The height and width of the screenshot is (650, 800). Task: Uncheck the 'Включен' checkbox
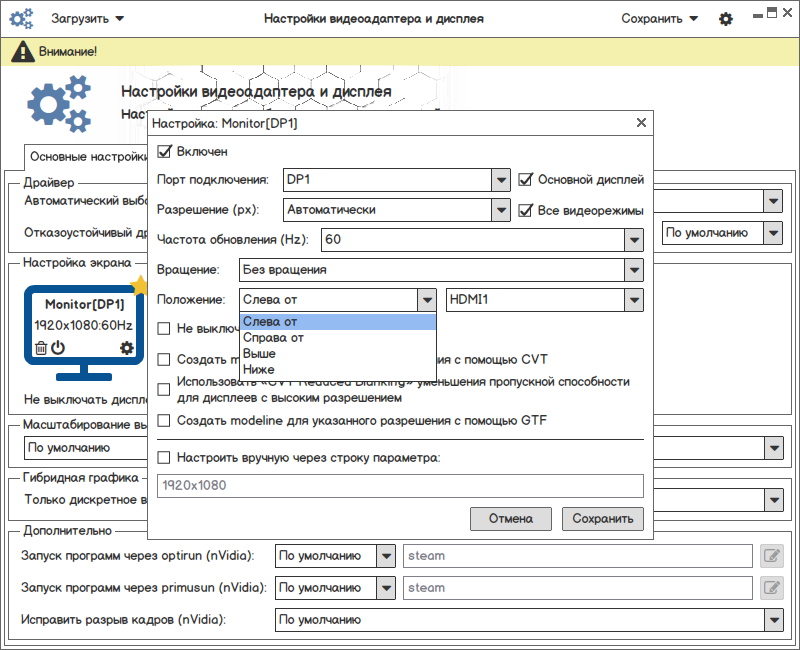pyautogui.click(x=165, y=152)
